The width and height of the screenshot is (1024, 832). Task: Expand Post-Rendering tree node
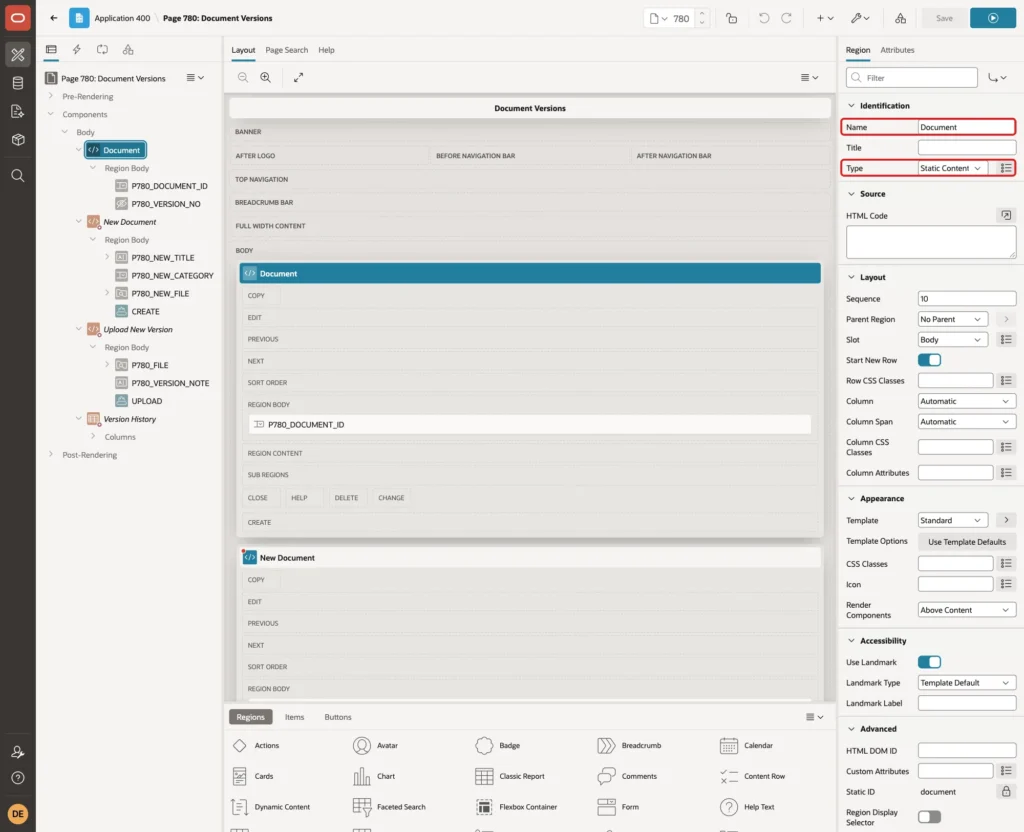50,455
